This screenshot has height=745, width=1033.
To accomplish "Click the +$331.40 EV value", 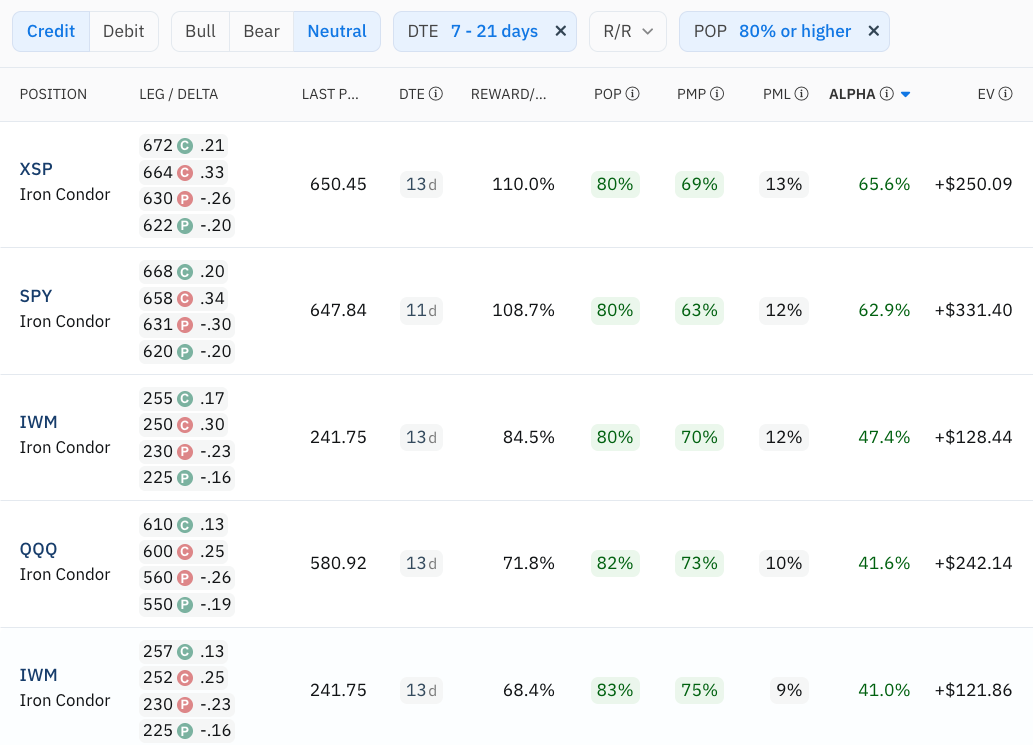I will 973,310.
